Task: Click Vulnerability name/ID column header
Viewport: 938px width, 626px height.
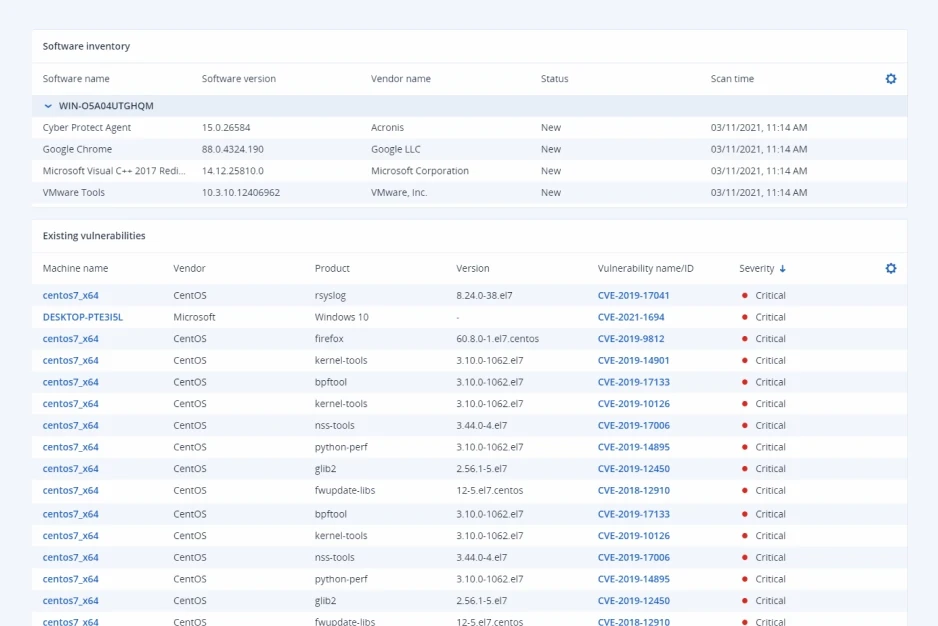Action: (x=645, y=268)
